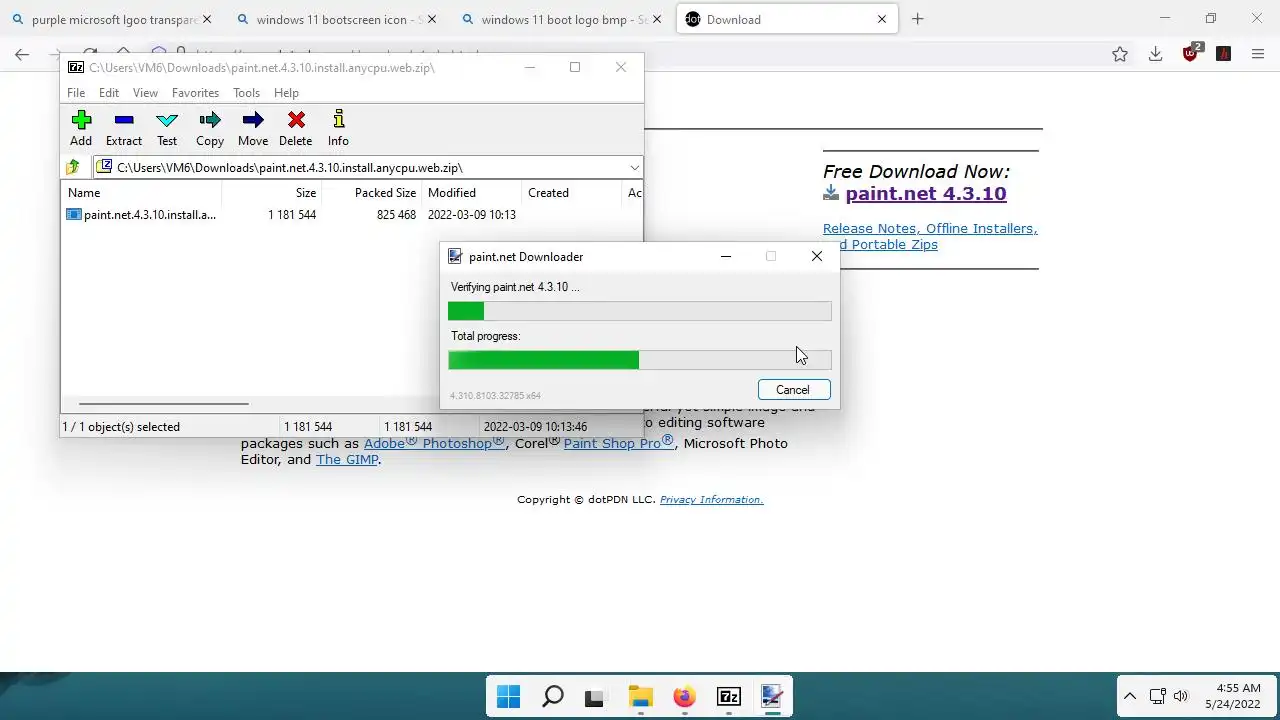Viewport: 1280px width, 720px height.
Task: Open the volume tray icon
Action: [x=1181, y=696]
